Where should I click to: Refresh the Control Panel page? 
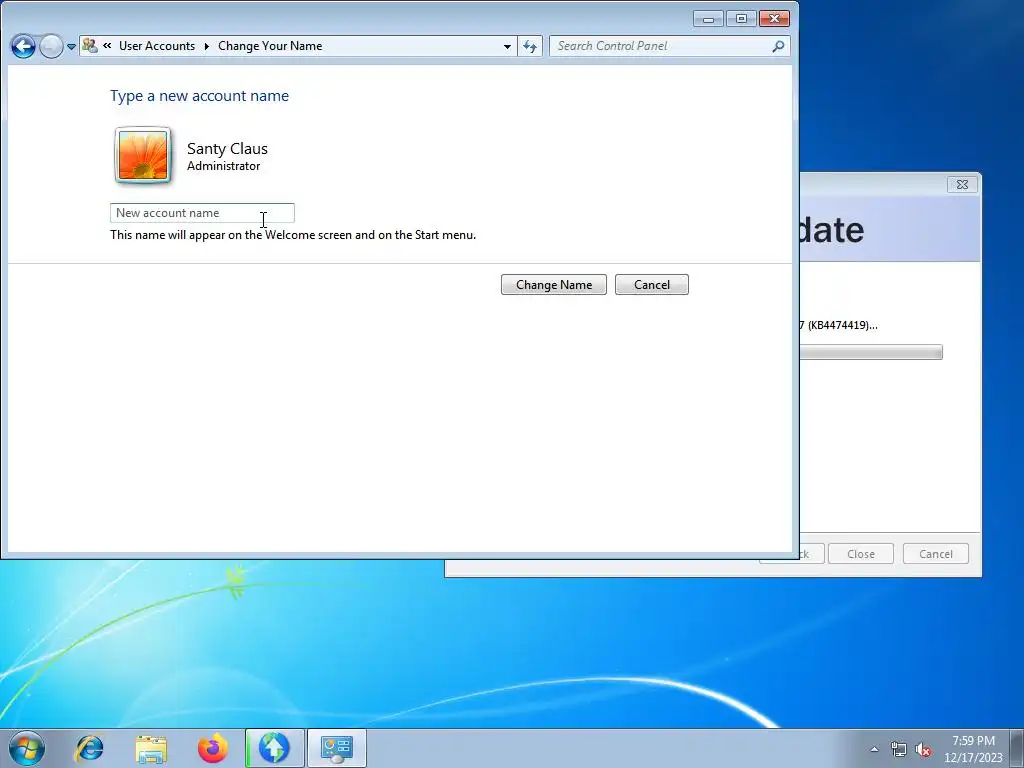pyautogui.click(x=530, y=46)
